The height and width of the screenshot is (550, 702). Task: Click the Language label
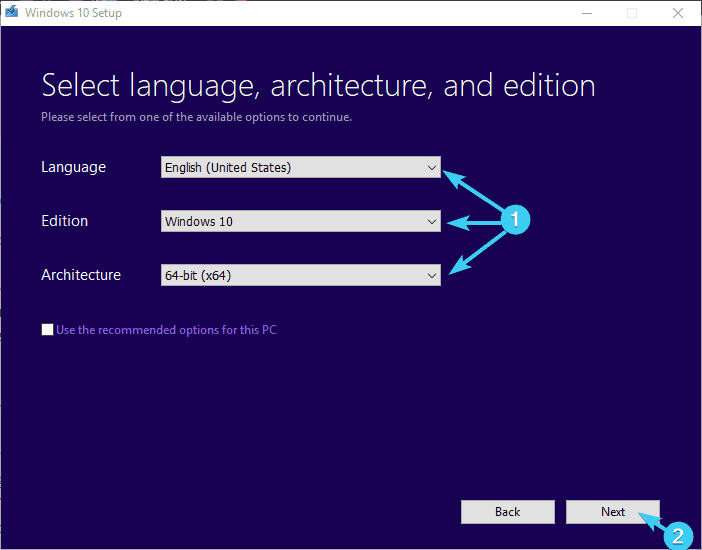[x=73, y=167]
